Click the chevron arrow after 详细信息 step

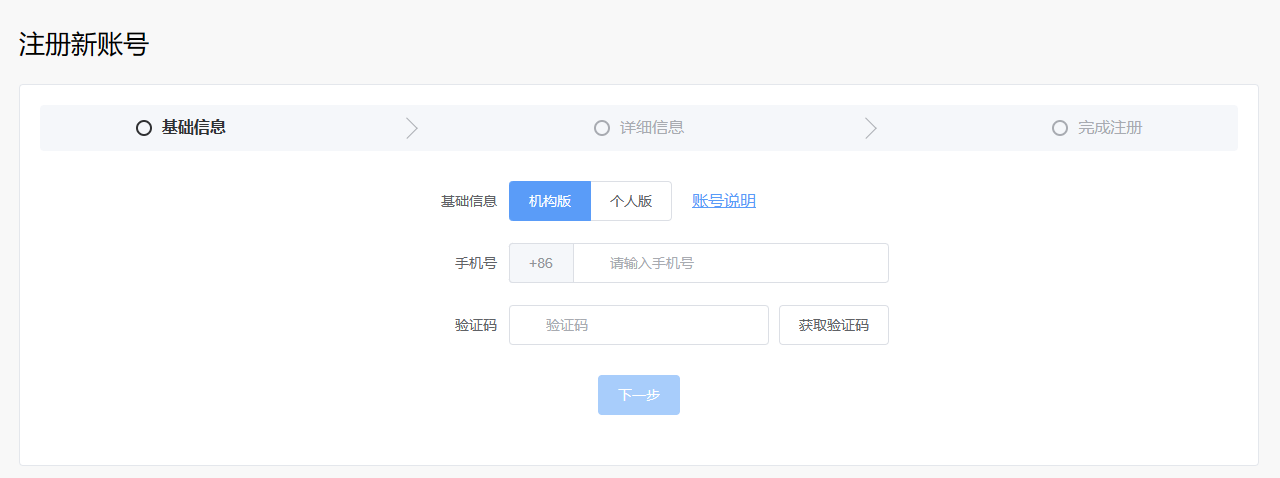[x=870, y=128]
